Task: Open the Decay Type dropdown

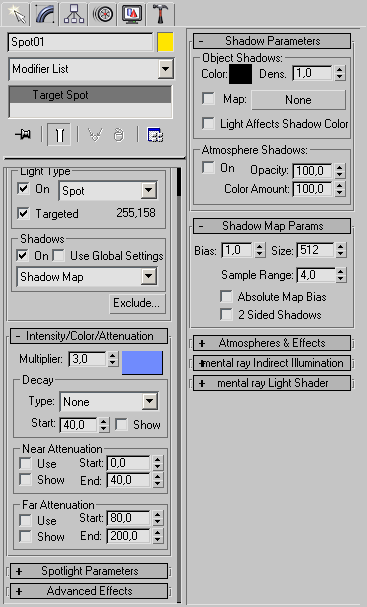Action: tap(109, 402)
